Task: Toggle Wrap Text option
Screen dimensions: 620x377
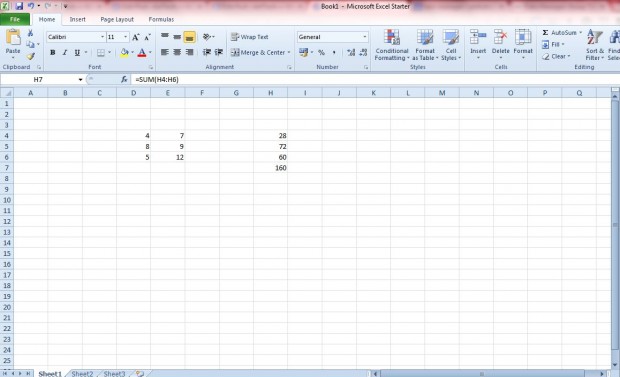Action: point(250,37)
